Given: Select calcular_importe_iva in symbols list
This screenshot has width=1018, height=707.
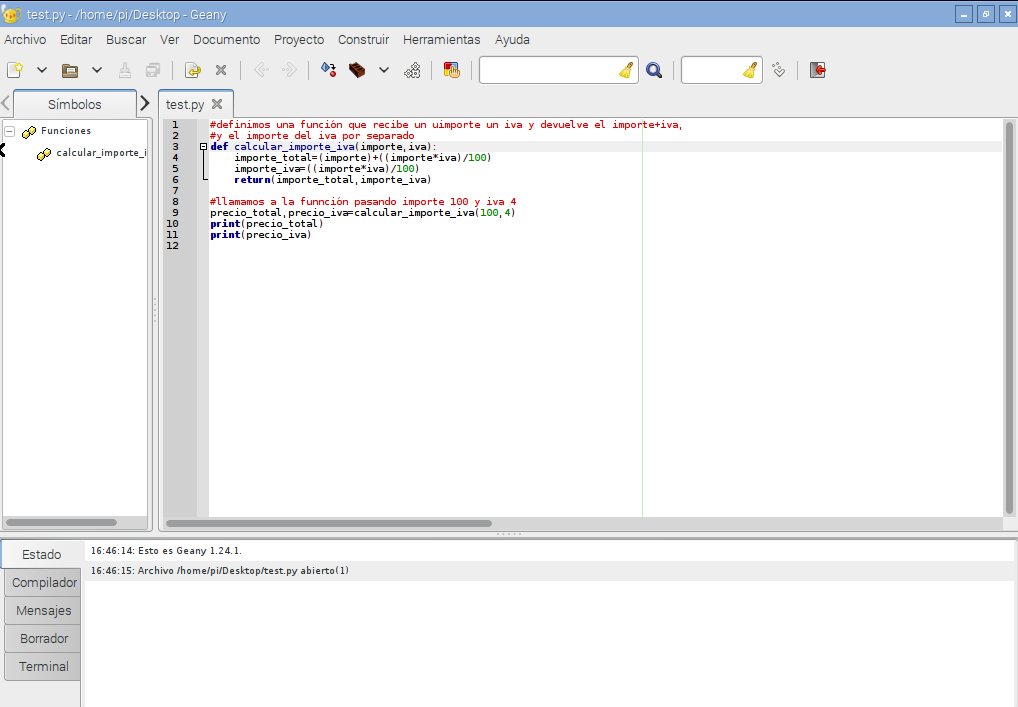Looking at the screenshot, I should tap(101, 153).
